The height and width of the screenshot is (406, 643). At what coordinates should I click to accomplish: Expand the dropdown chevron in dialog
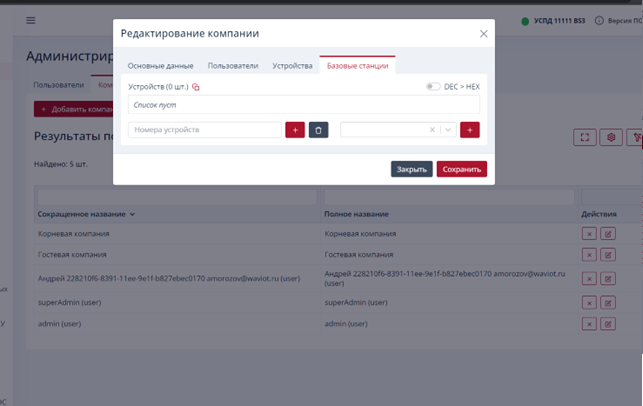pyautogui.click(x=448, y=130)
